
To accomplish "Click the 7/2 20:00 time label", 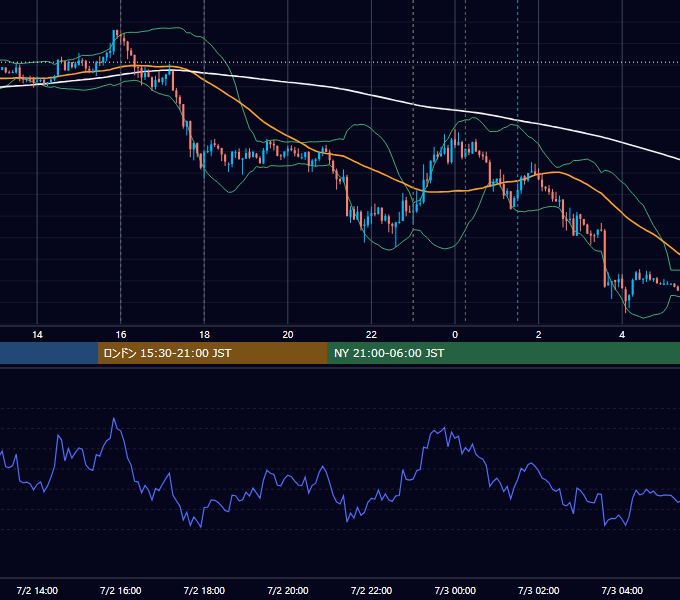I will [288, 590].
